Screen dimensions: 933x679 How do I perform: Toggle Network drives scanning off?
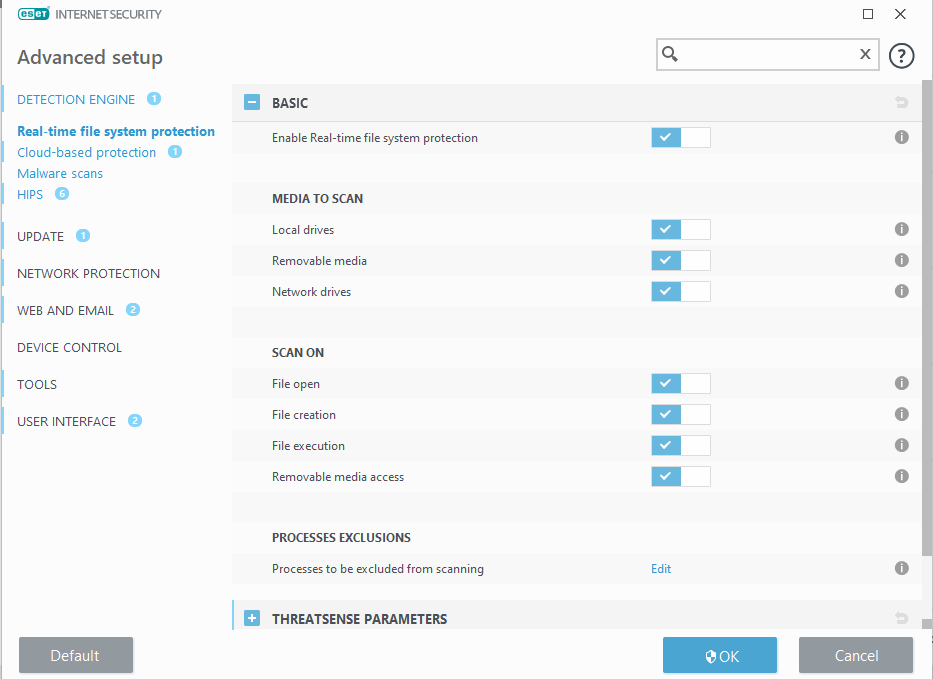pos(680,292)
